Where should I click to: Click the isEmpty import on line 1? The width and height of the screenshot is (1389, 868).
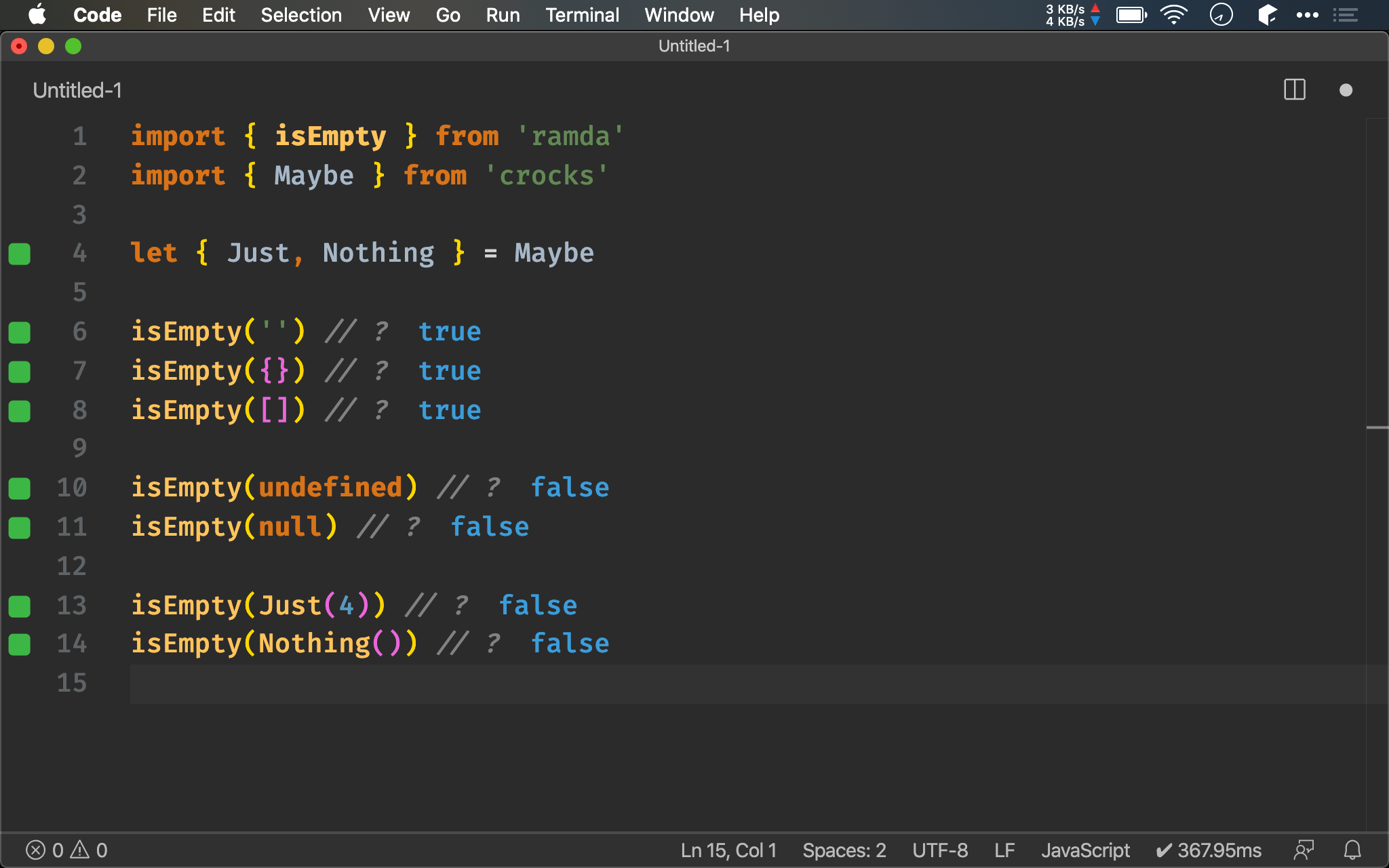click(x=330, y=136)
